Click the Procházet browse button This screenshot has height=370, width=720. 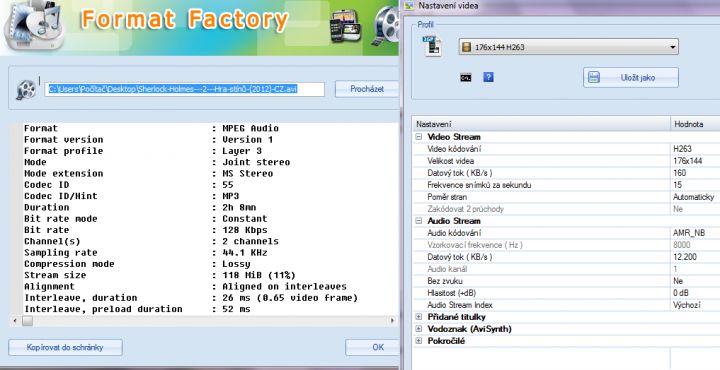(x=367, y=89)
